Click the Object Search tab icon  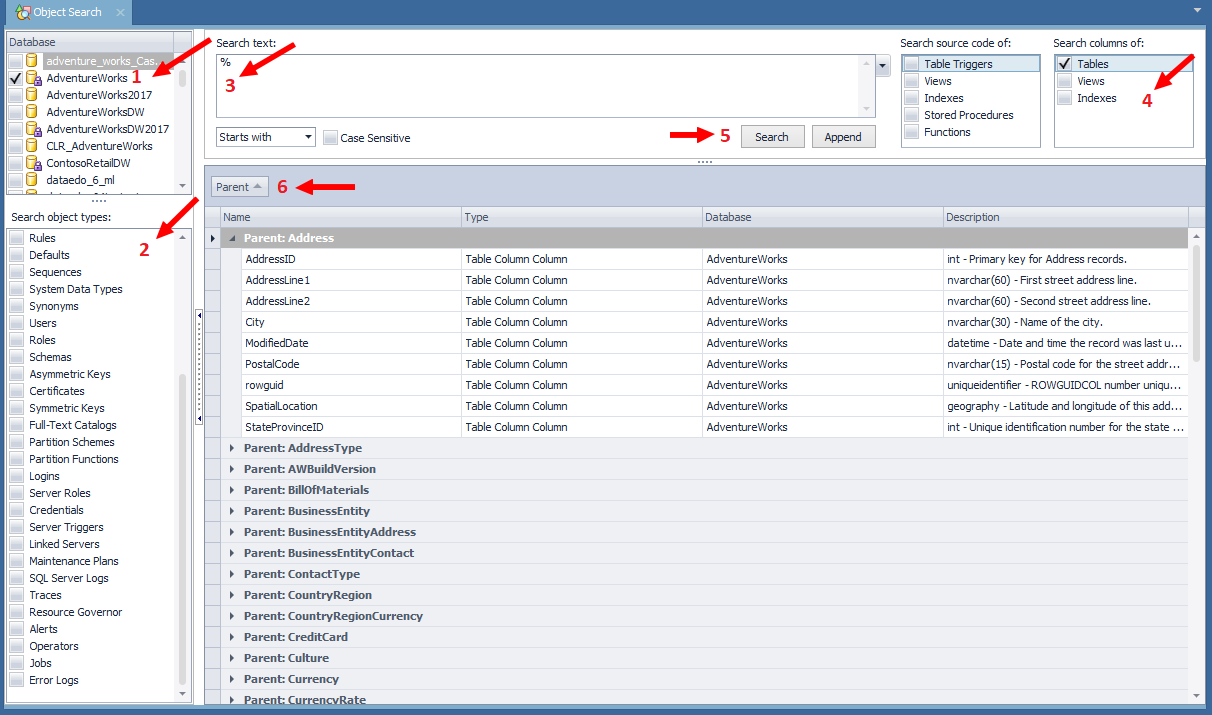coord(22,12)
